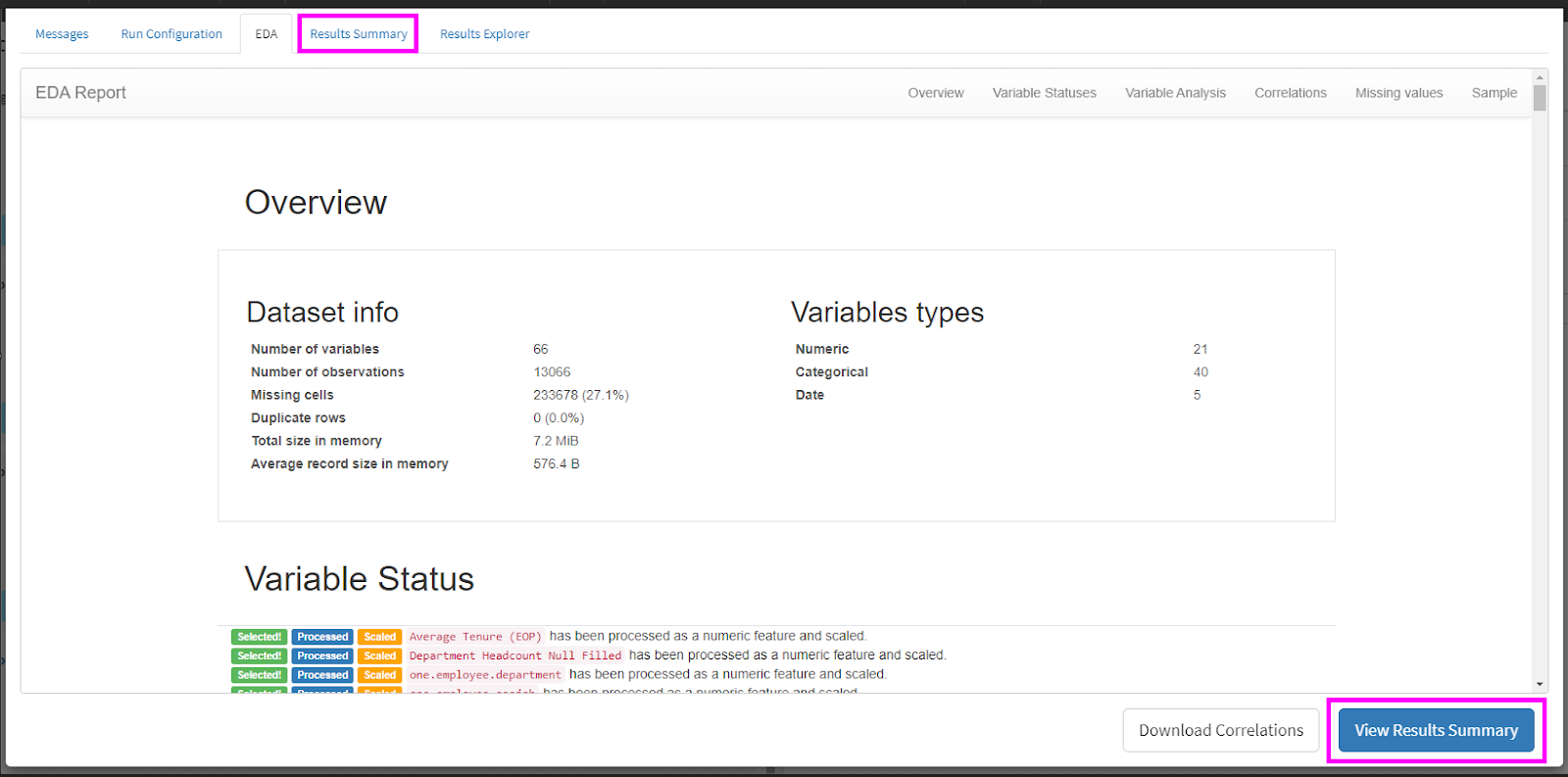Click the Download Correlations button

[x=1220, y=730]
